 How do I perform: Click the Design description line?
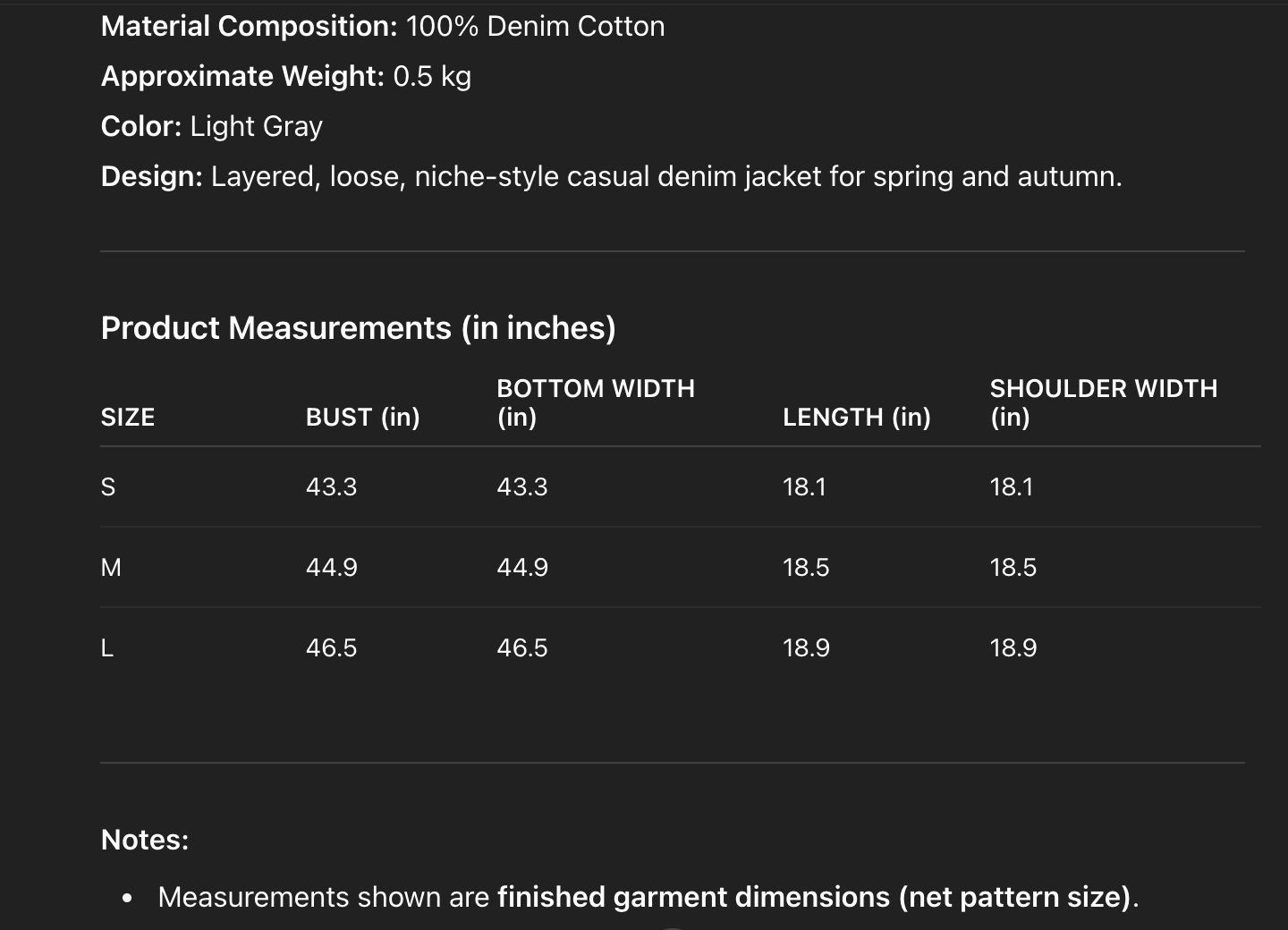click(x=611, y=177)
